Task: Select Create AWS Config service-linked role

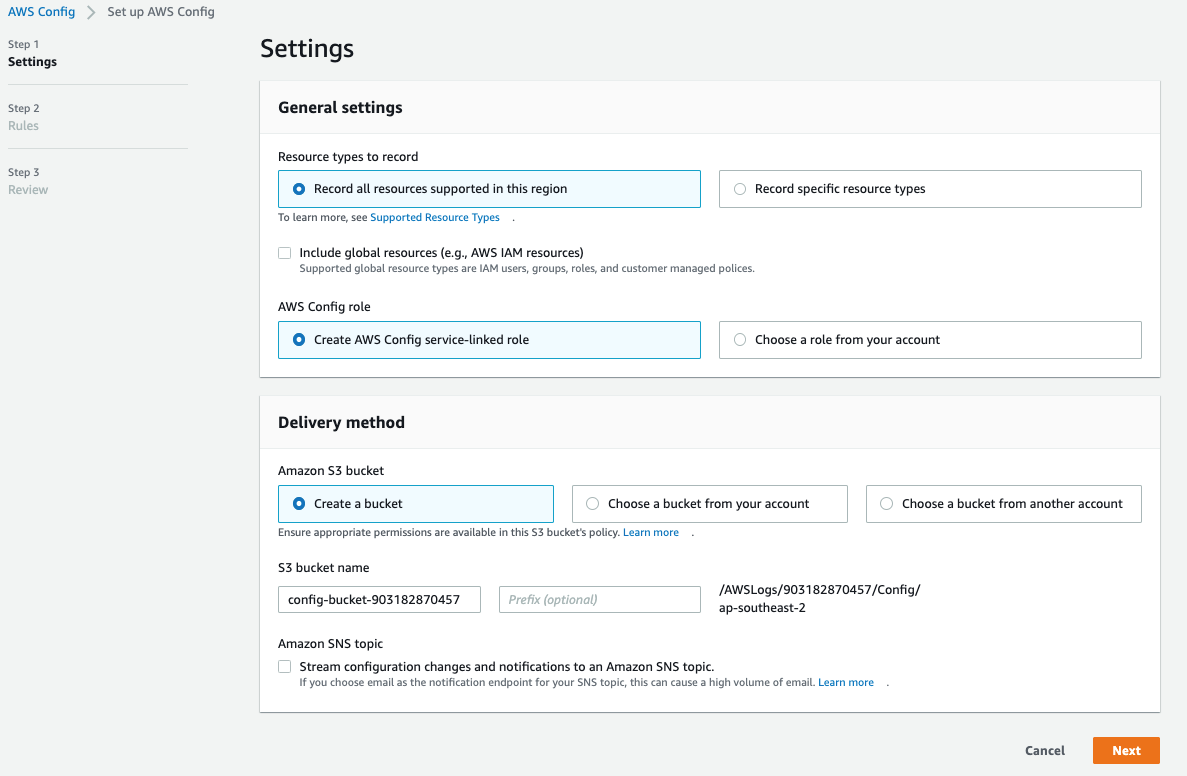Action: click(x=299, y=340)
